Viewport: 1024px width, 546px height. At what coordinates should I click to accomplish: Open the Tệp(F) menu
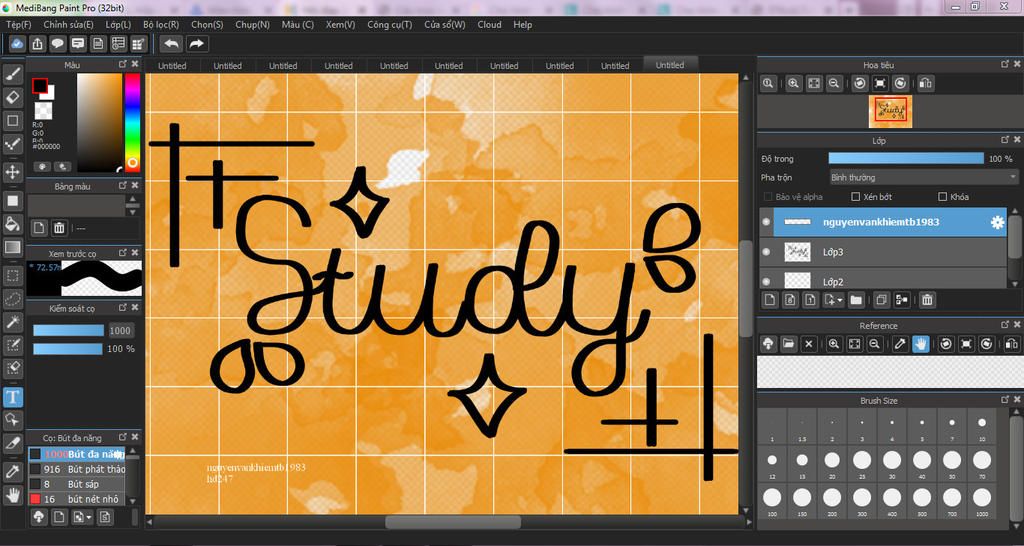pos(18,24)
